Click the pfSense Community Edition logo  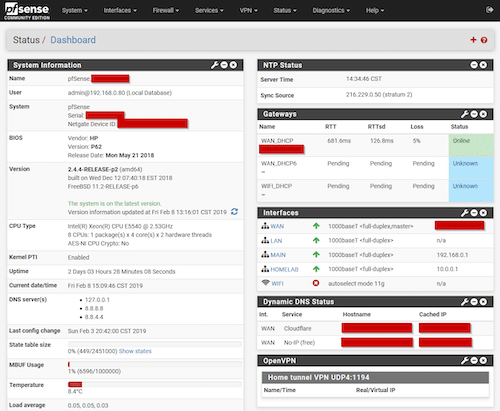(27, 11)
